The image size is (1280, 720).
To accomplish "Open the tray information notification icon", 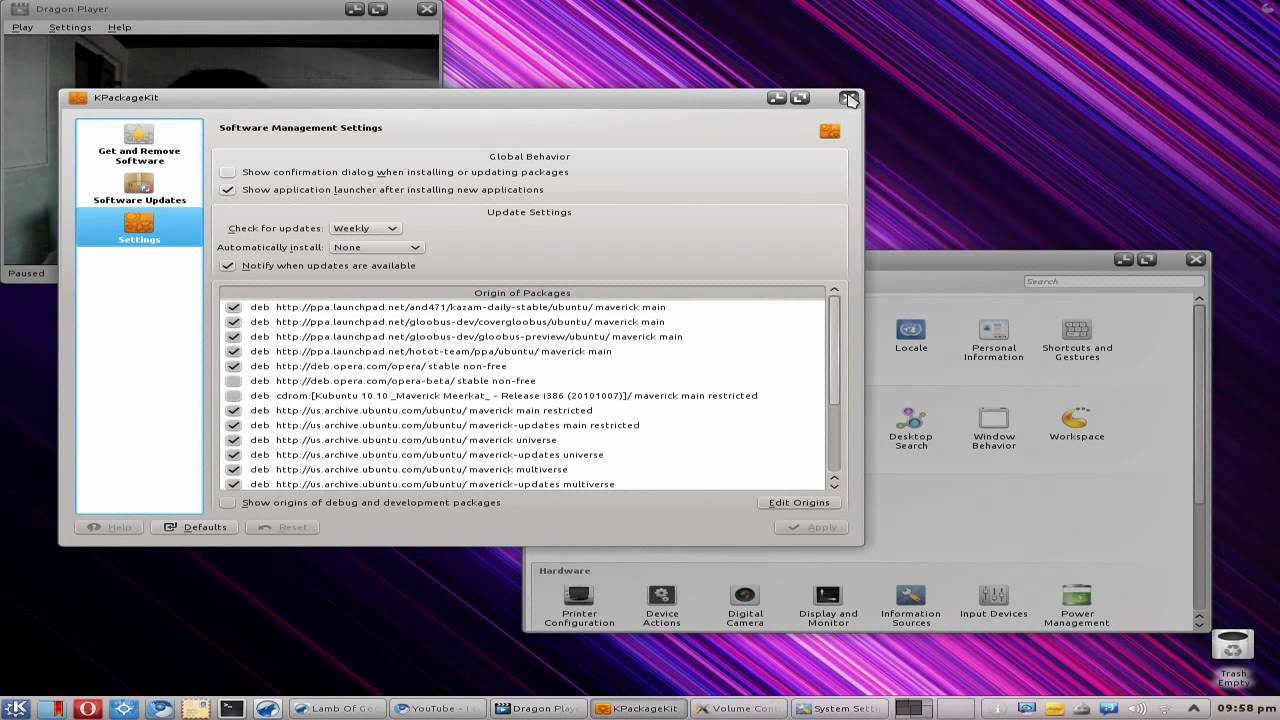I will [998, 709].
